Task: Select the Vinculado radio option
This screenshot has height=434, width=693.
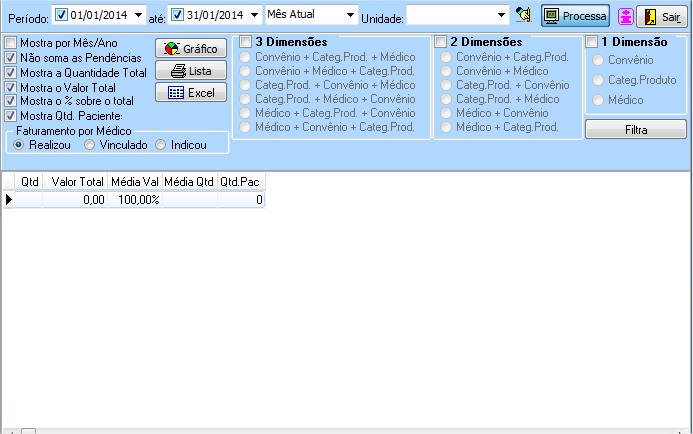Action: (90, 145)
